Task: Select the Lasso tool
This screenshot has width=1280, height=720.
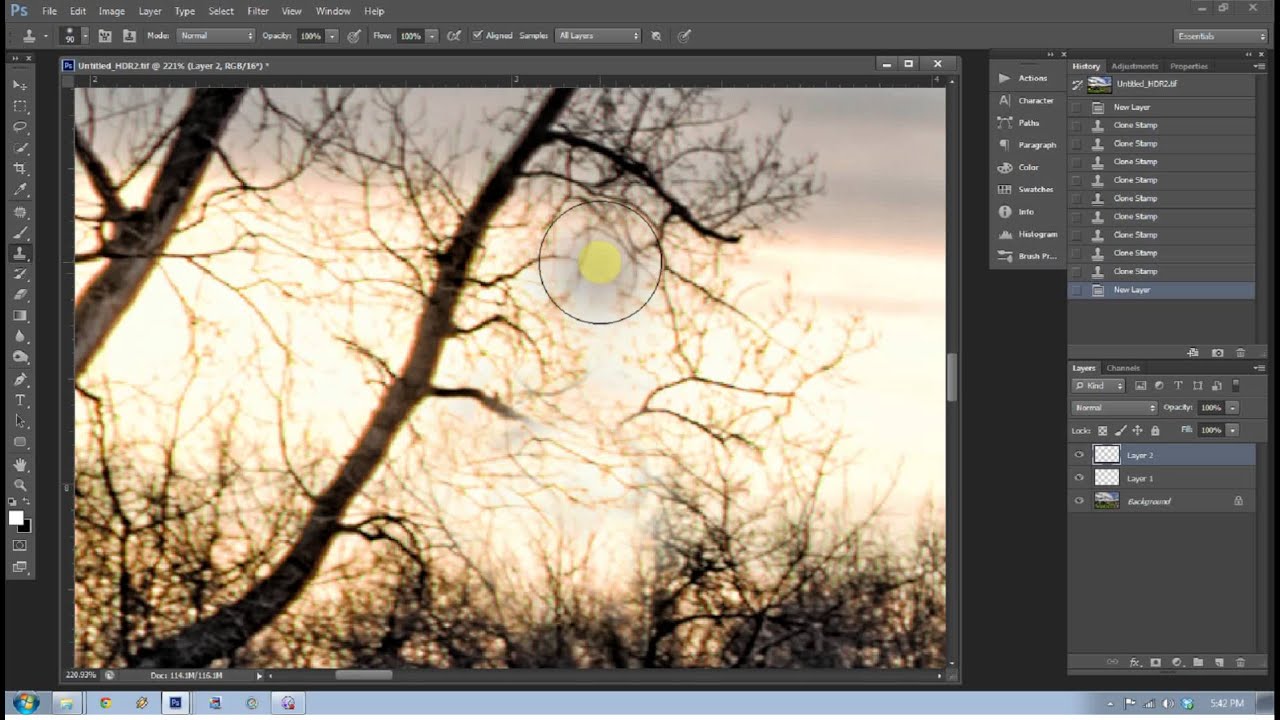Action: coord(20,127)
